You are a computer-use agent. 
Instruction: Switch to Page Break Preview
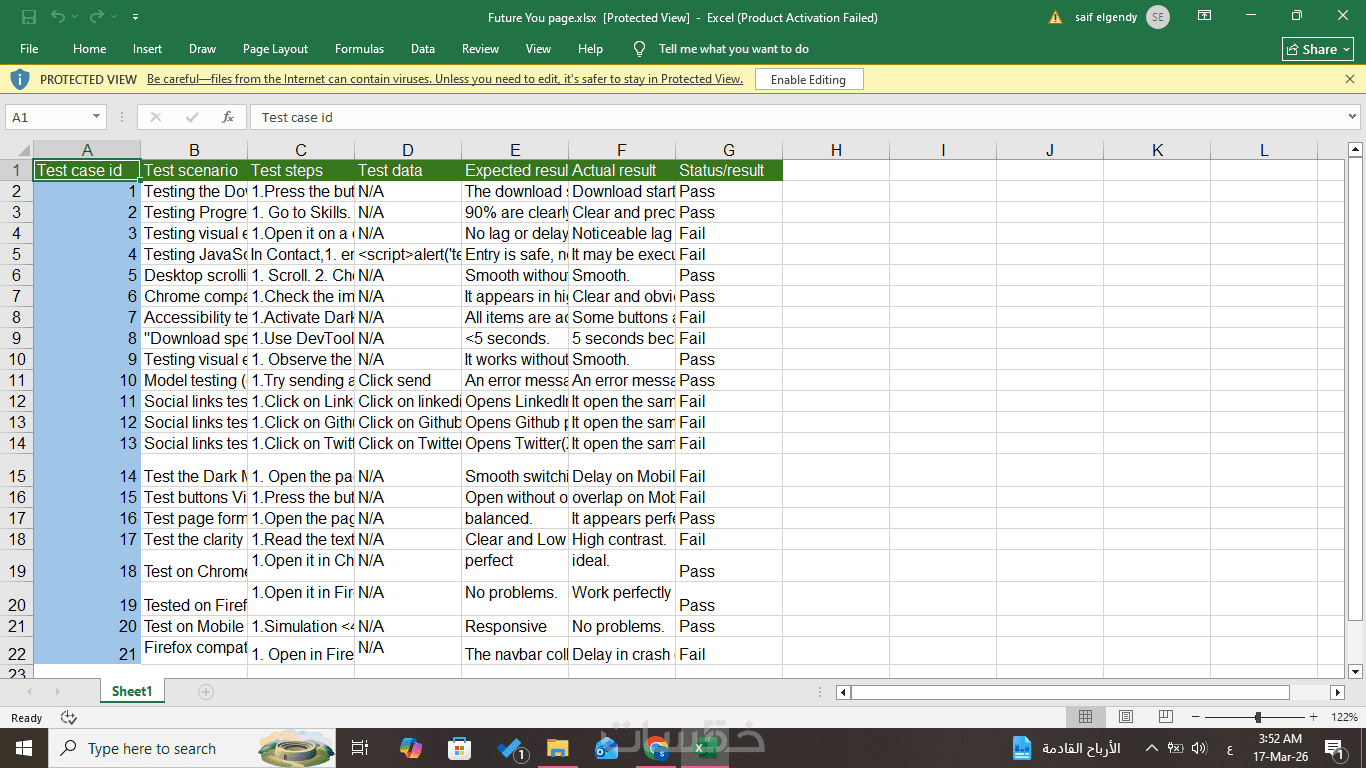[1165, 717]
